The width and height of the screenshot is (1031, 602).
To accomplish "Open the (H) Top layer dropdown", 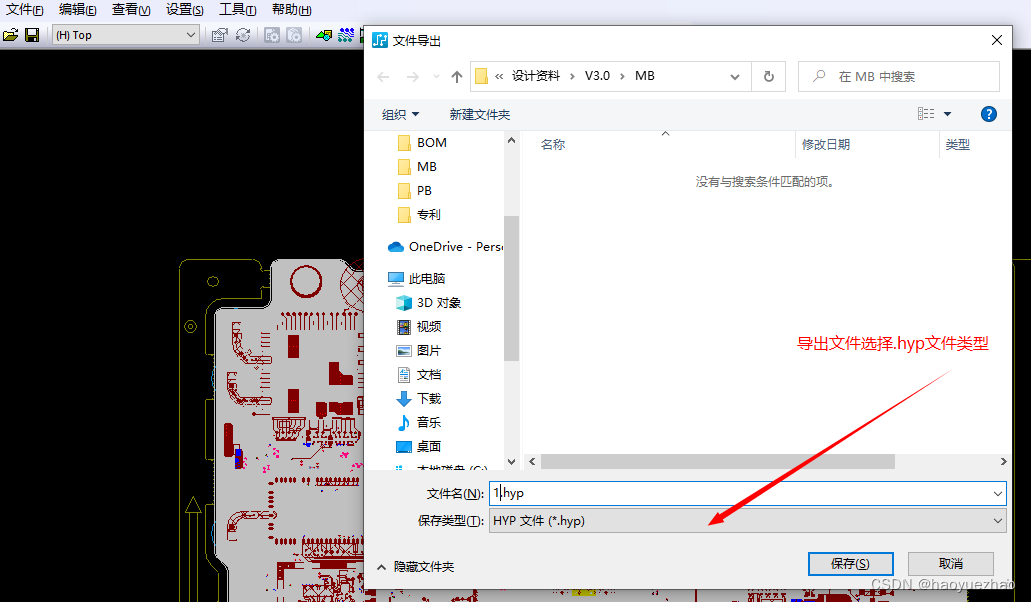I will pos(126,35).
